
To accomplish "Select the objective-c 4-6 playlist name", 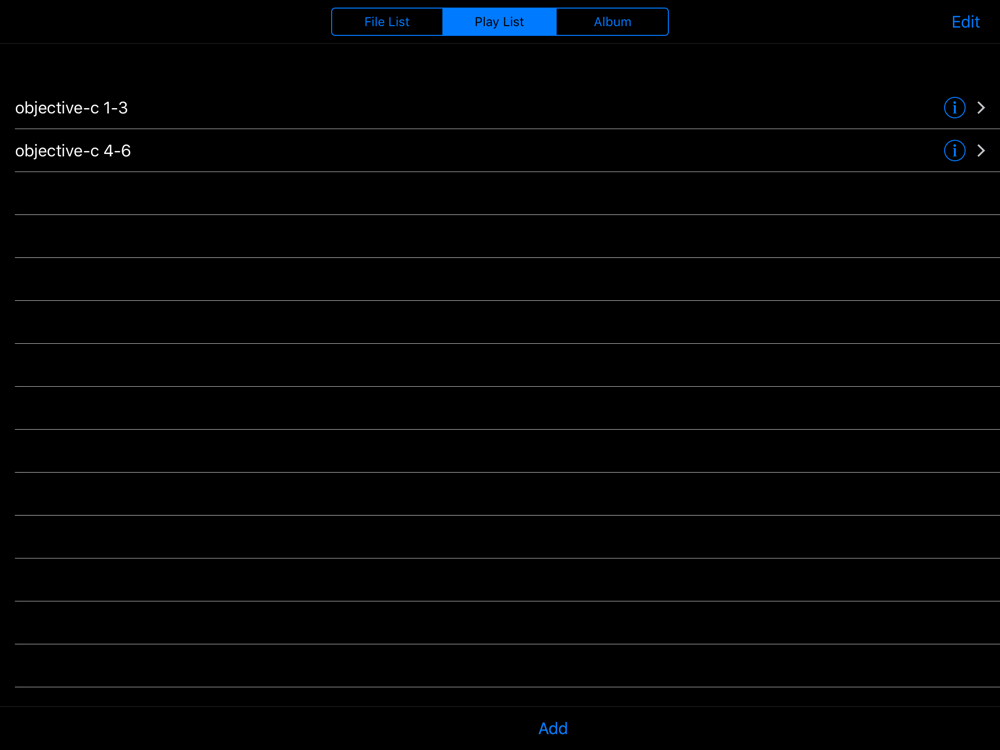I will 73,151.
